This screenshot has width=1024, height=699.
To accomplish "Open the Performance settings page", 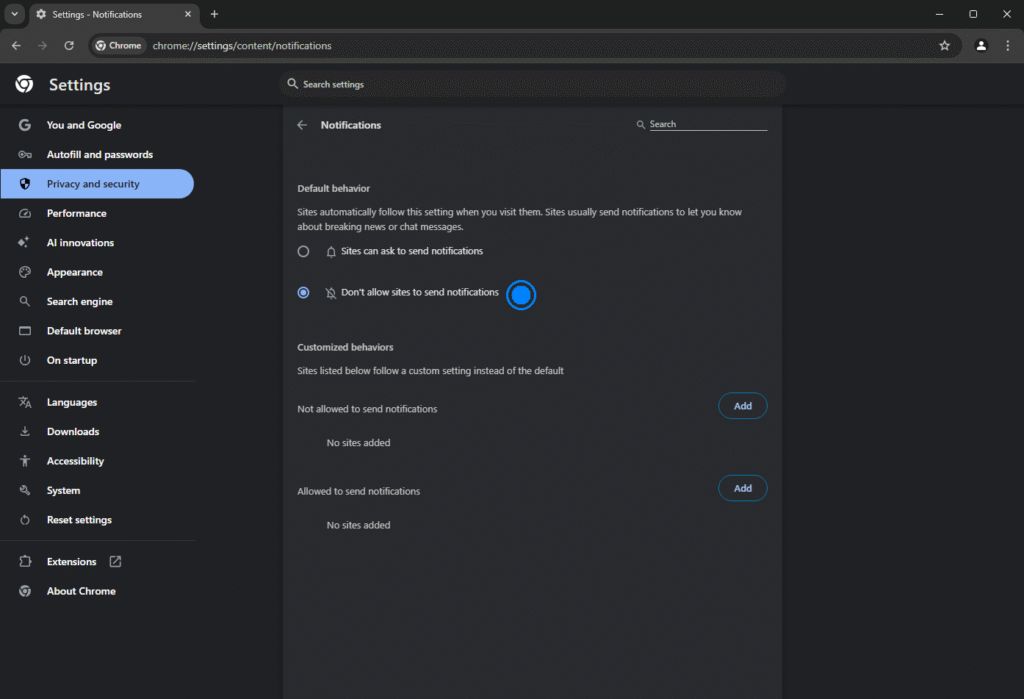I will (x=76, y=213).
